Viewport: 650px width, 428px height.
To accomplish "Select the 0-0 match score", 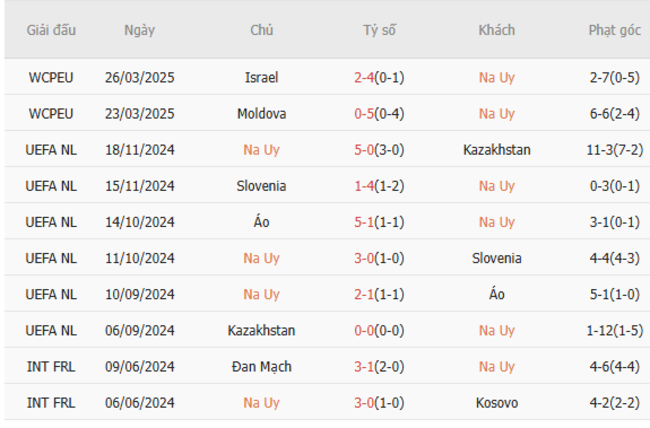I will 365,330.
